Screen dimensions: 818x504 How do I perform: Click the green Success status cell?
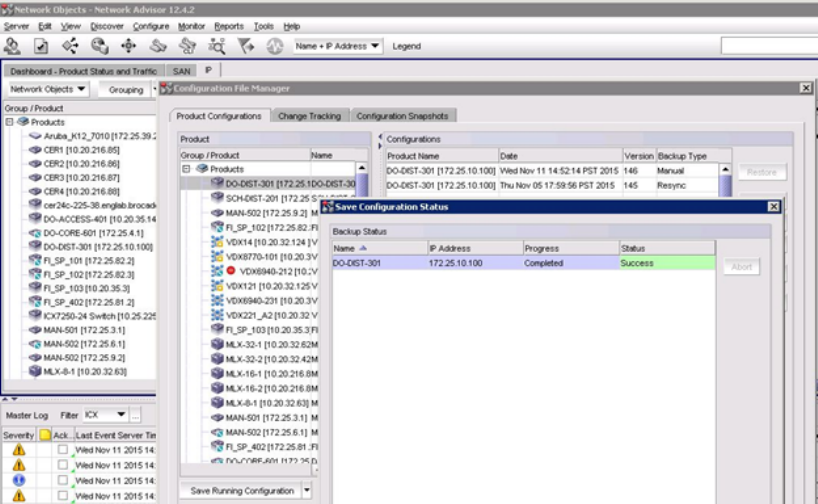667,263
